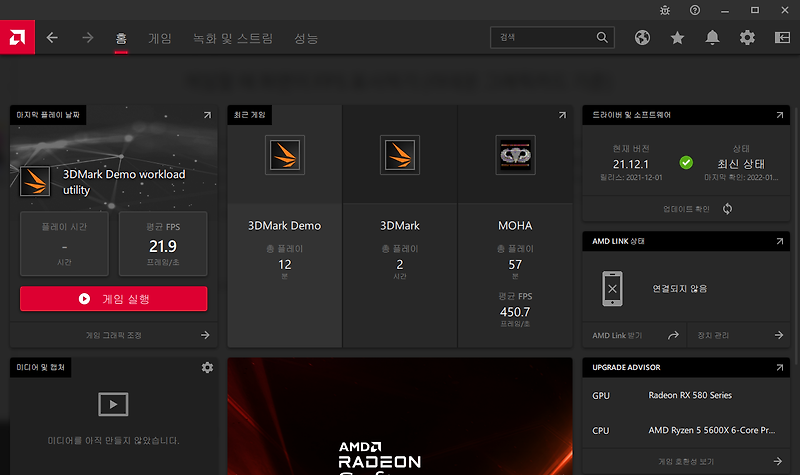Select the 3DMark game card icon
800x475 pixels.
point(400,155)
